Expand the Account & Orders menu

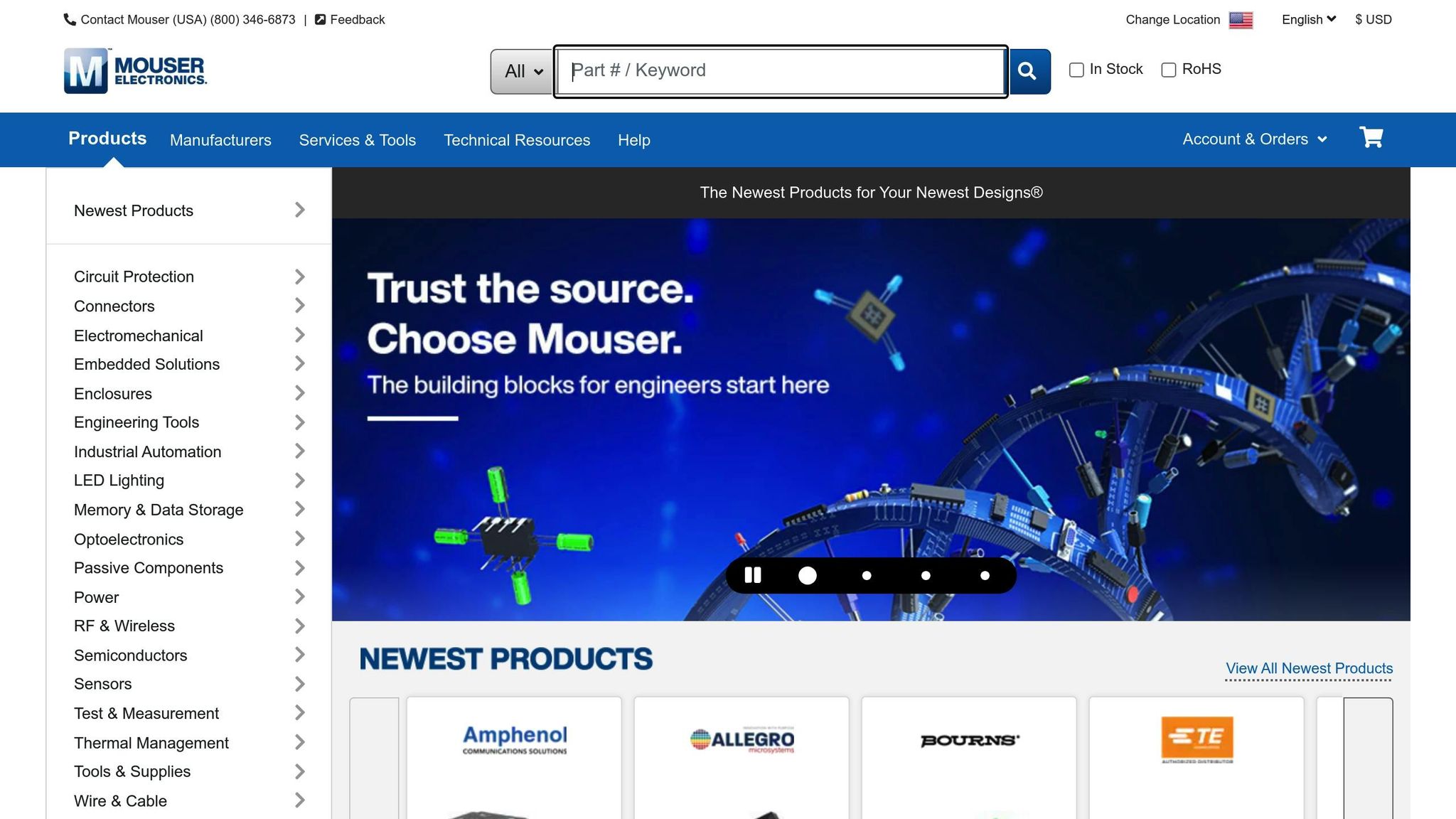1255,139
